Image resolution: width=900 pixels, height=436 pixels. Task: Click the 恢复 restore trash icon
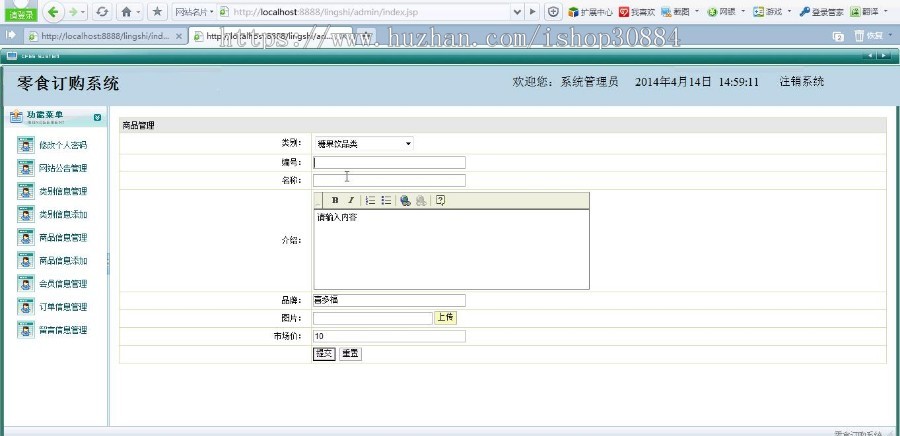pyautogui.click(x=869, y=36)
